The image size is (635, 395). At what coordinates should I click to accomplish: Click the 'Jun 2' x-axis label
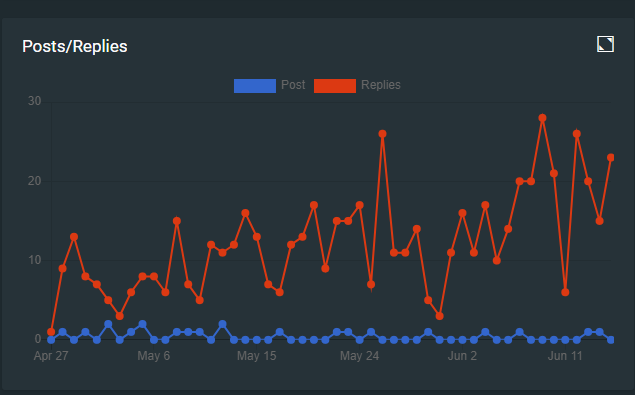(x=462, y=356)
